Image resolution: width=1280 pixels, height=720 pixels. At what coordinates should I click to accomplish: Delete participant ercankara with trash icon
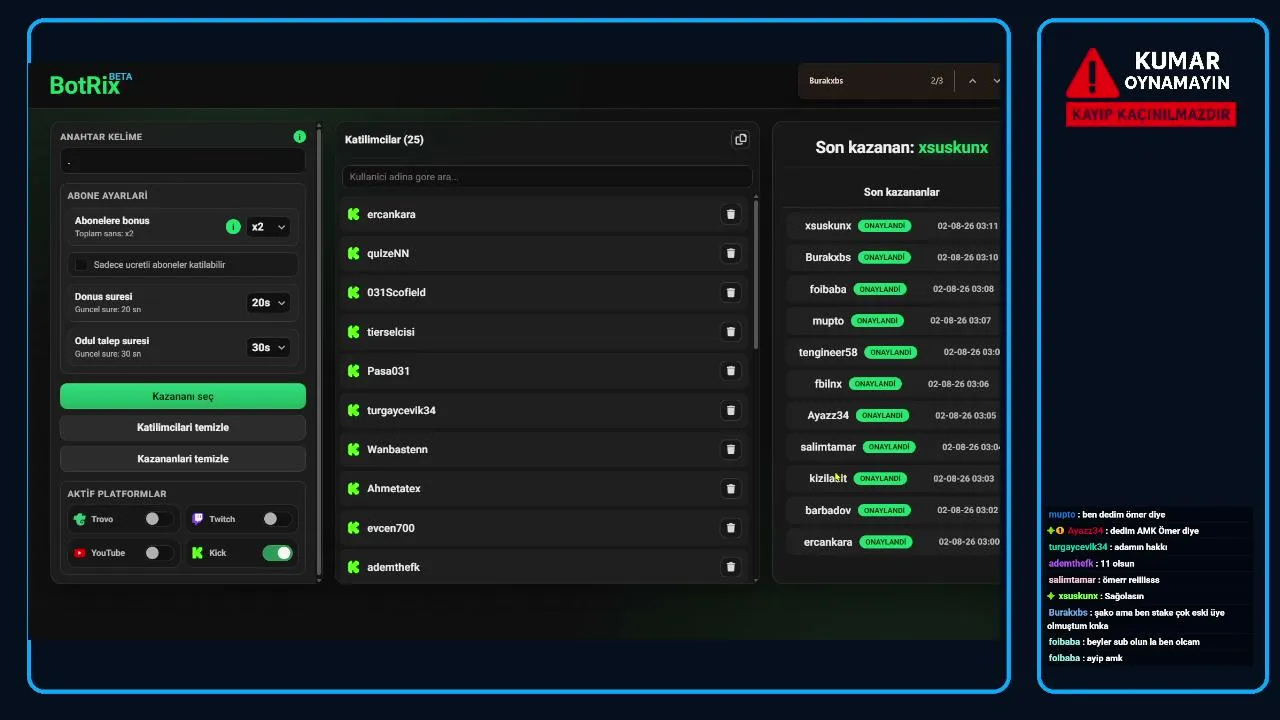pyautogui.click(x=730, y=214)
